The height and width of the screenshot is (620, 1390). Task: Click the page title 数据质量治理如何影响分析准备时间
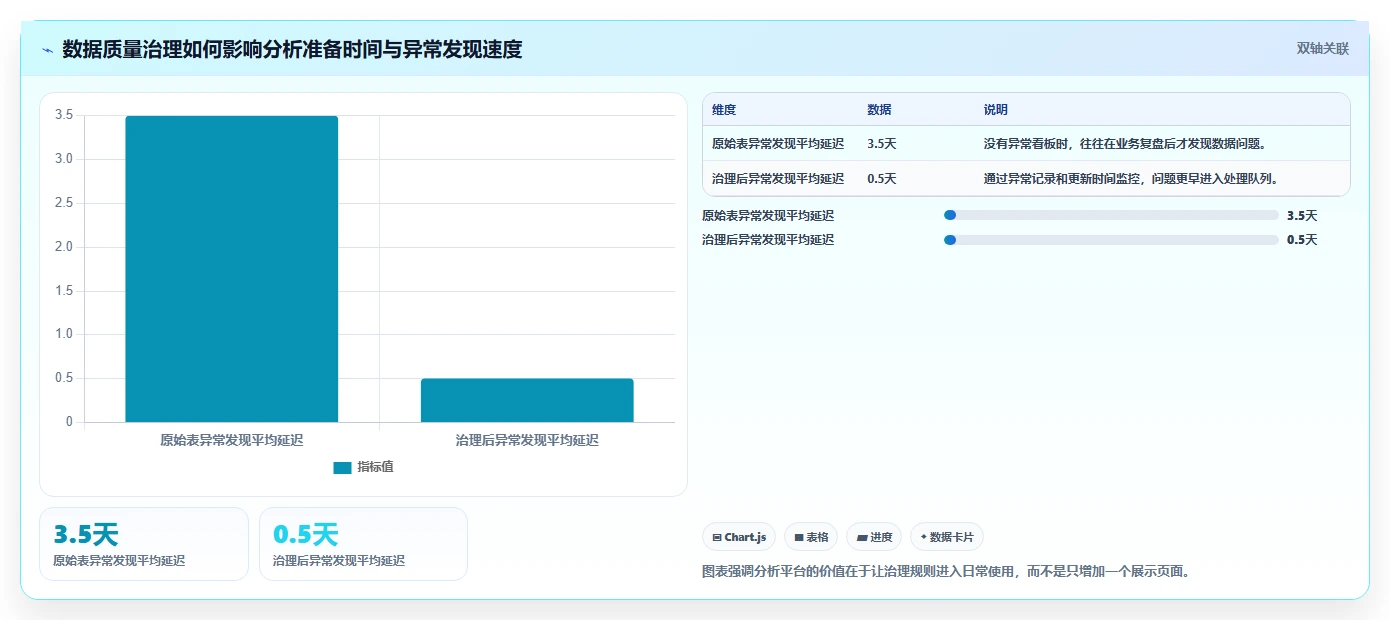(x=292, y=49)
